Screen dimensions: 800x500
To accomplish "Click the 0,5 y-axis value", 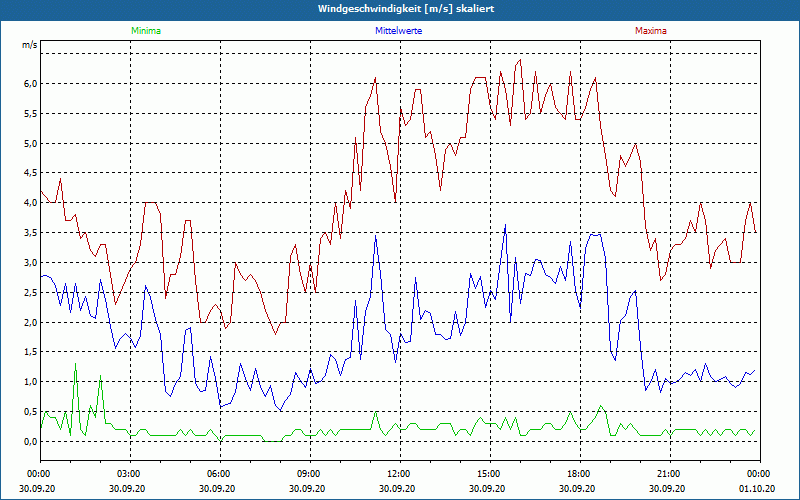I will tap(30, 412).
